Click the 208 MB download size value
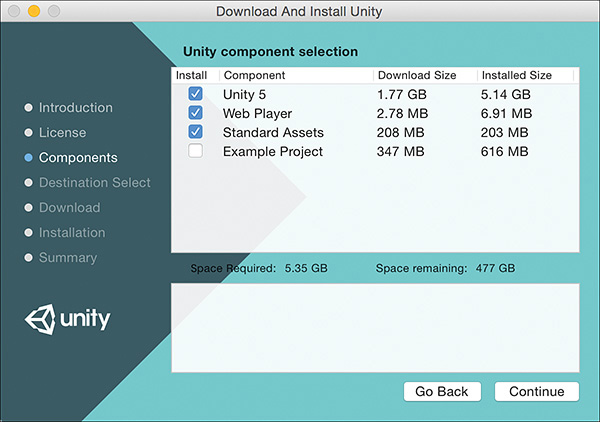The image size is (600, 422). (400, 132)
